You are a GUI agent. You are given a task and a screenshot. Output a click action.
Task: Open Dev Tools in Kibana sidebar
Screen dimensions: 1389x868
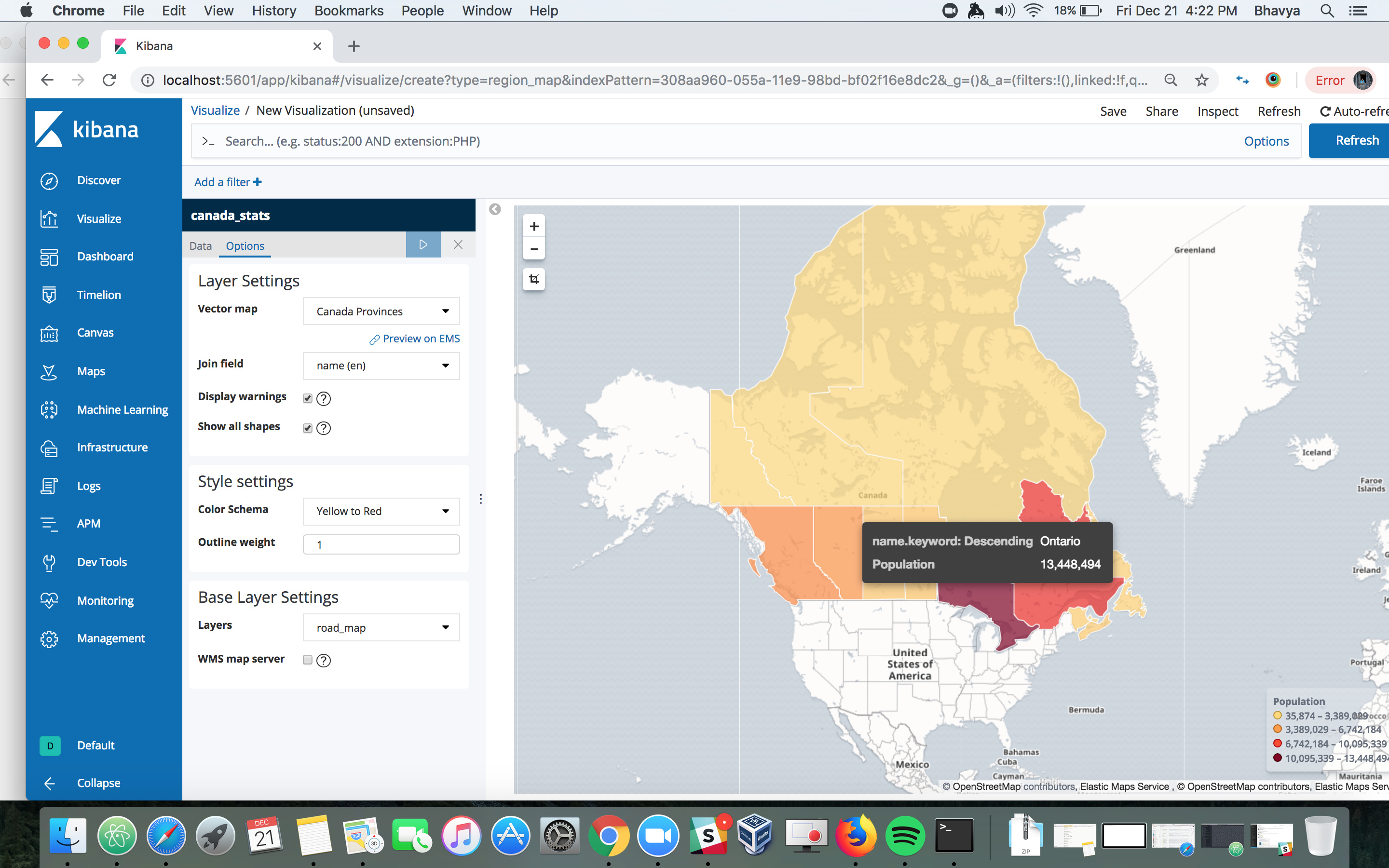[x=102, y=562]
